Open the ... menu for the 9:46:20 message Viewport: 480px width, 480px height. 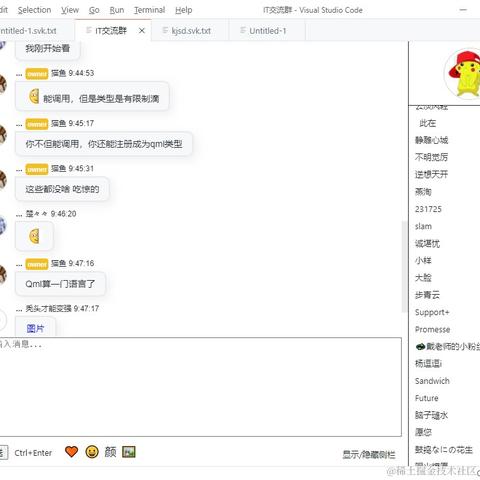point(19,215)
